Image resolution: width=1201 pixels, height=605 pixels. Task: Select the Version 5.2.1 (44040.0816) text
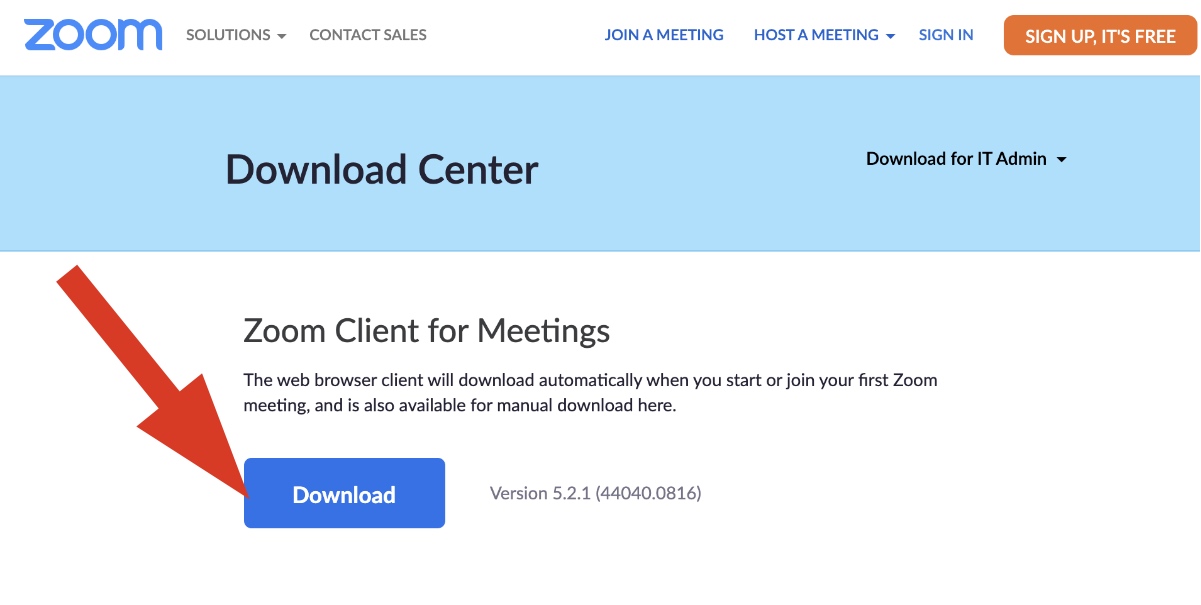pyautogui.click(x=596, y=493)
